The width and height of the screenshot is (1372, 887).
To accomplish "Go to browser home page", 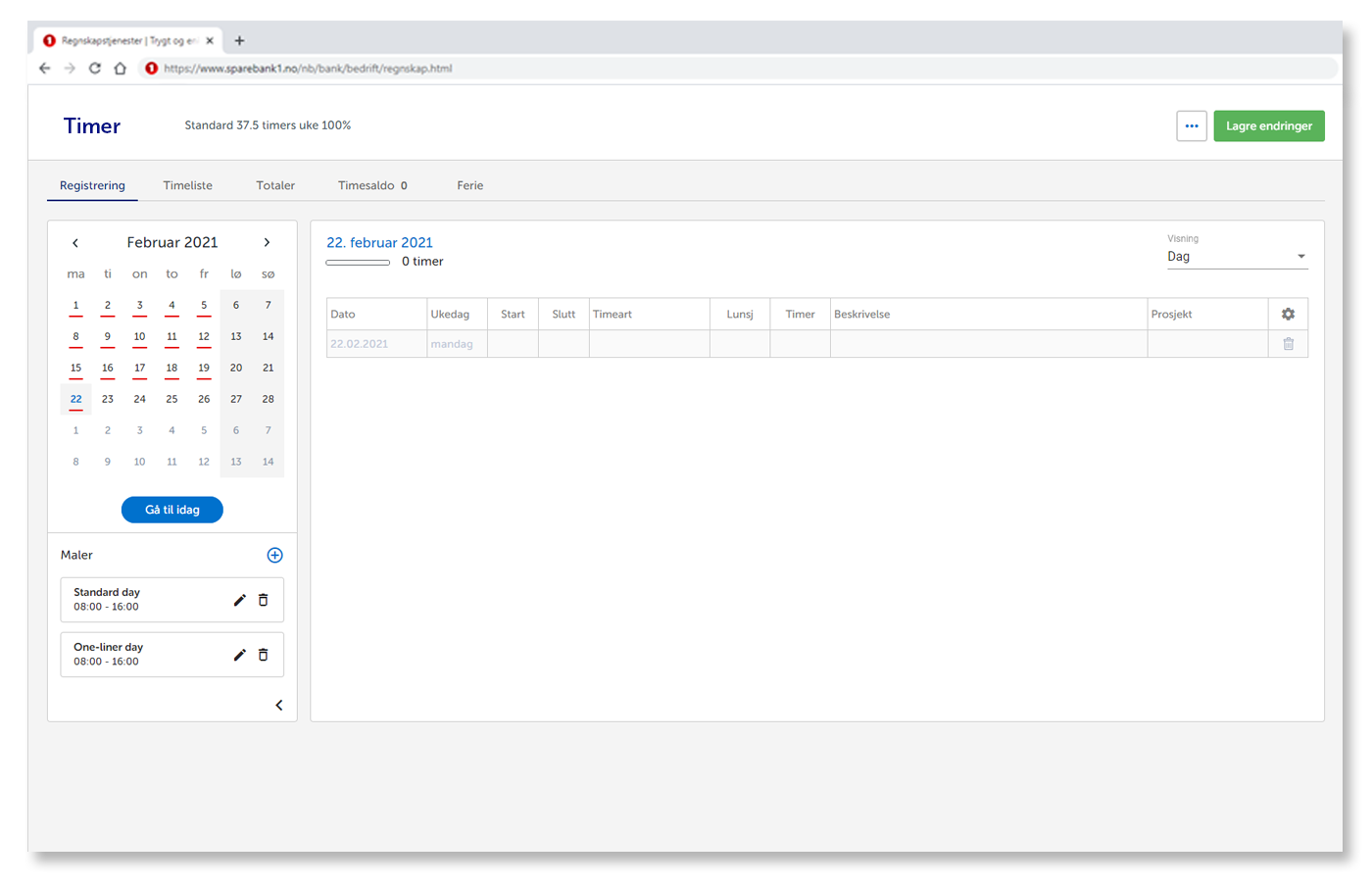I will pos(120,69).
